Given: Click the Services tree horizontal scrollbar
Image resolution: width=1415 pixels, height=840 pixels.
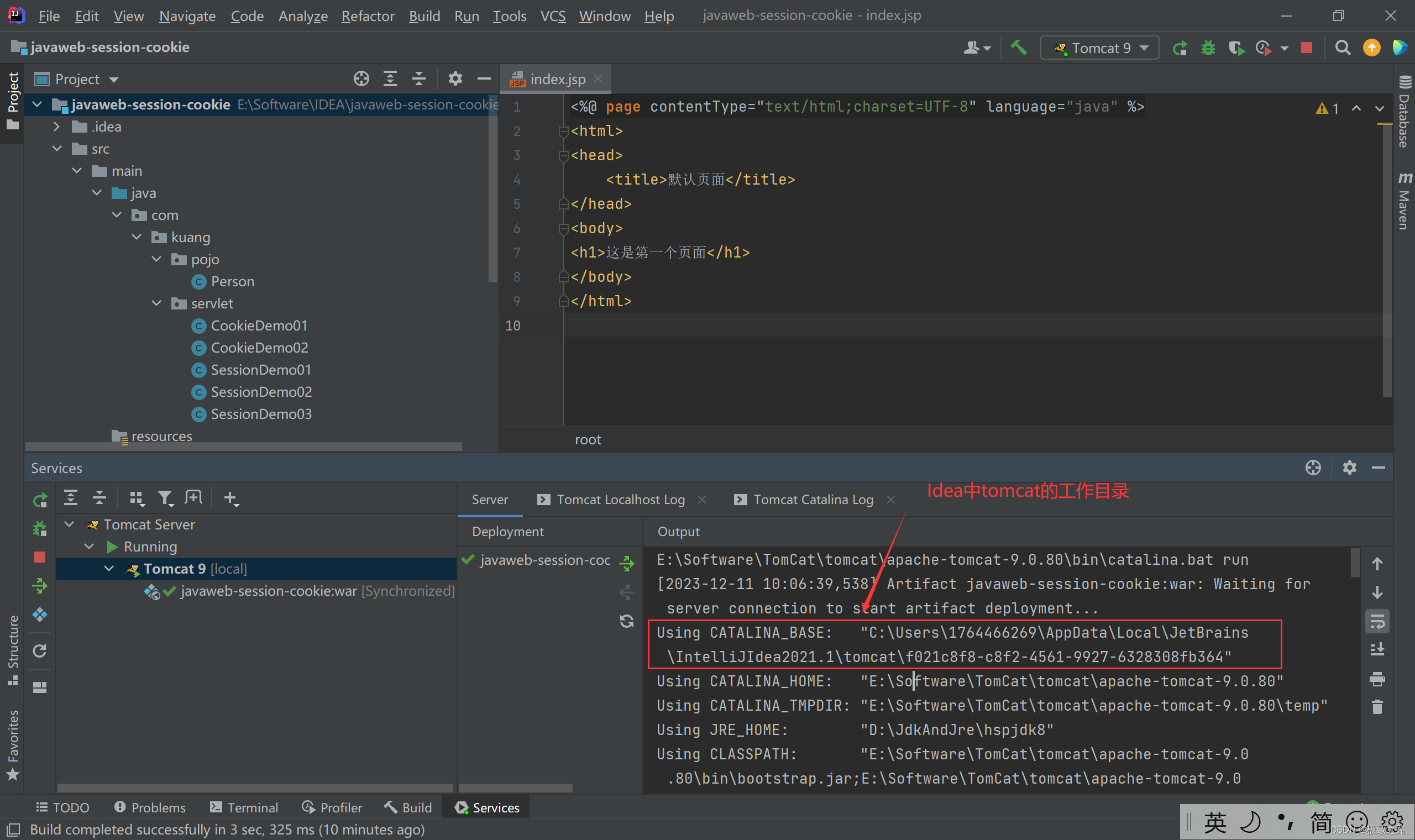Looking at the screenshot, I should [x=255, y=788].
